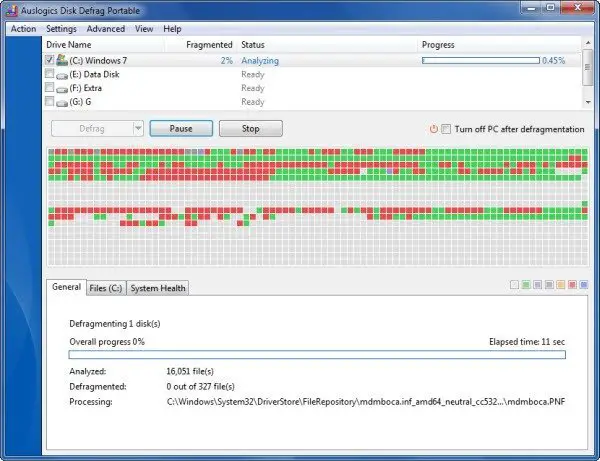Click the 2% fragmented value

(227, 60)
